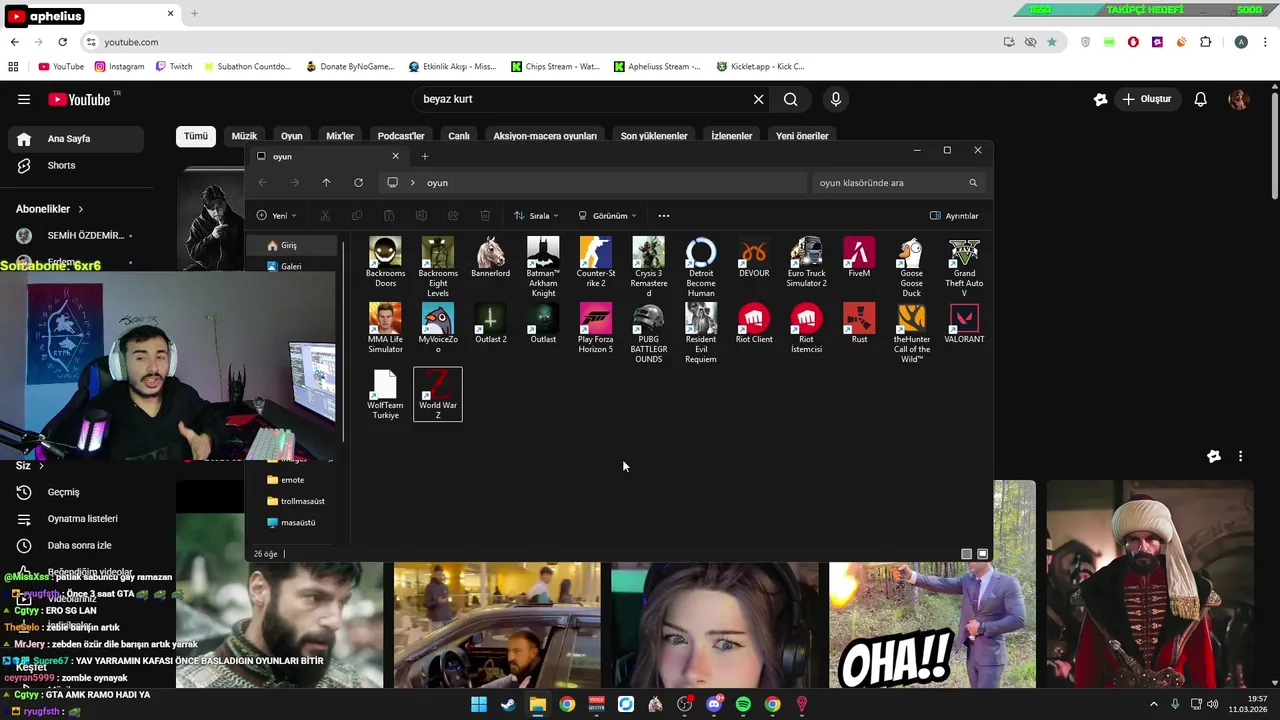Open Spotify from the taskbar
Image resolution: width=1280 pixels, height=720 pixels.
tap(743, 705)
